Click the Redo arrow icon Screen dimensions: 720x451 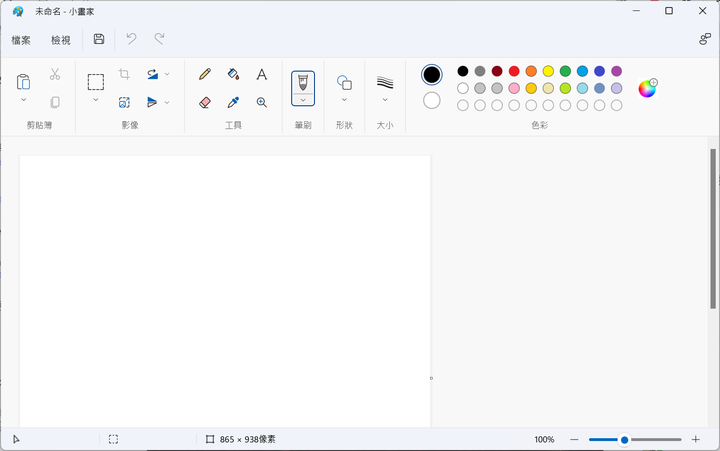(159, 39)
